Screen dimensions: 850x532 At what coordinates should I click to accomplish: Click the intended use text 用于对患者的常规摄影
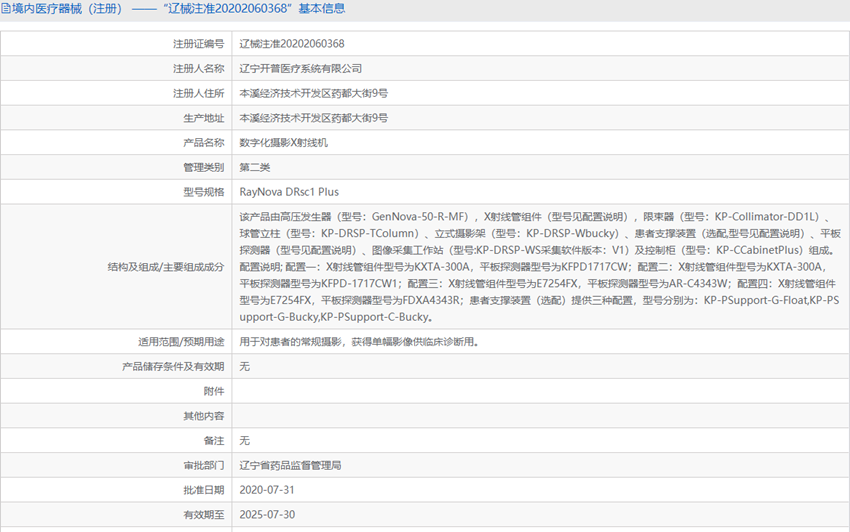tap(359, 342)
